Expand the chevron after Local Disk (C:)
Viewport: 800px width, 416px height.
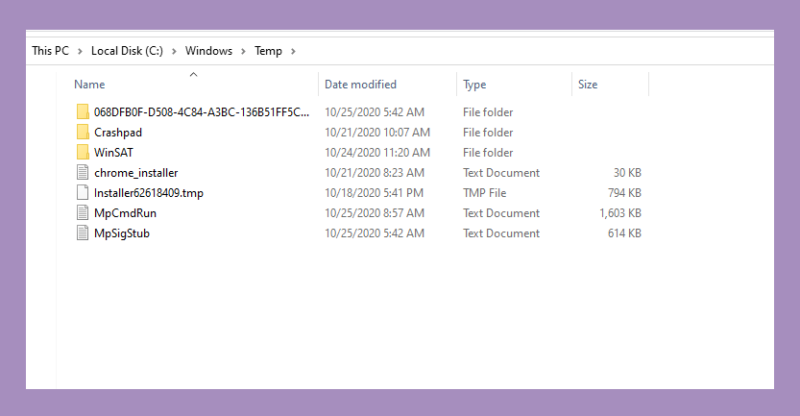coord(174,51)
